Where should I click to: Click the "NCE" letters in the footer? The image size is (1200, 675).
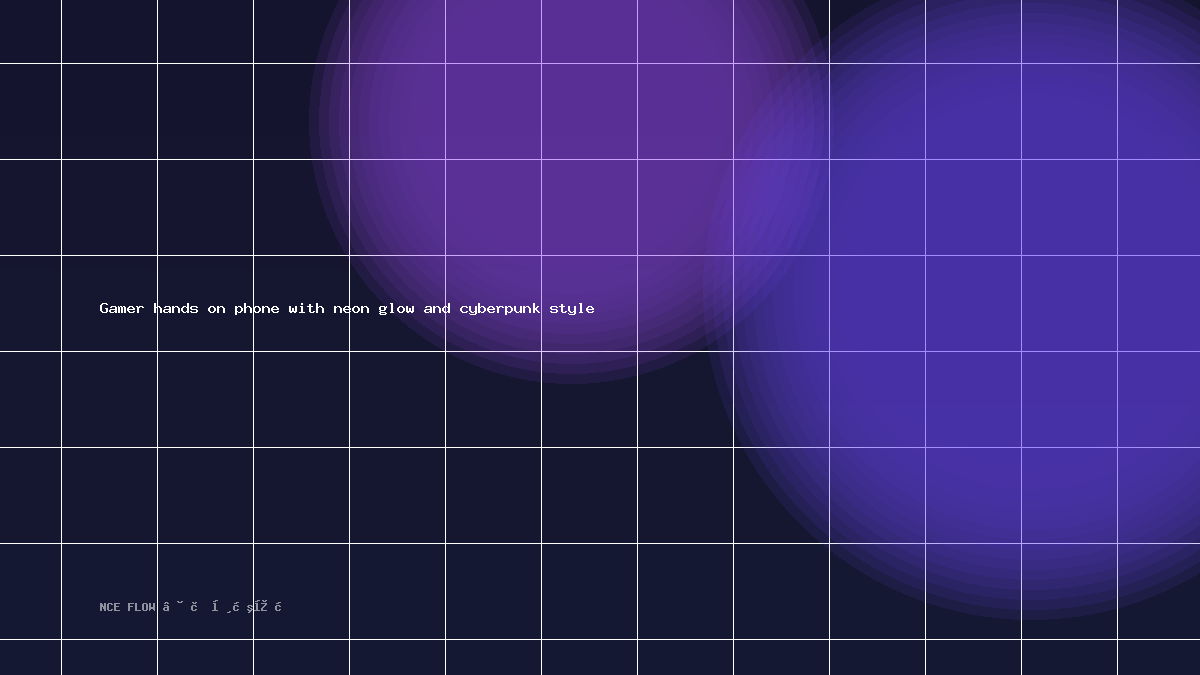110,607
